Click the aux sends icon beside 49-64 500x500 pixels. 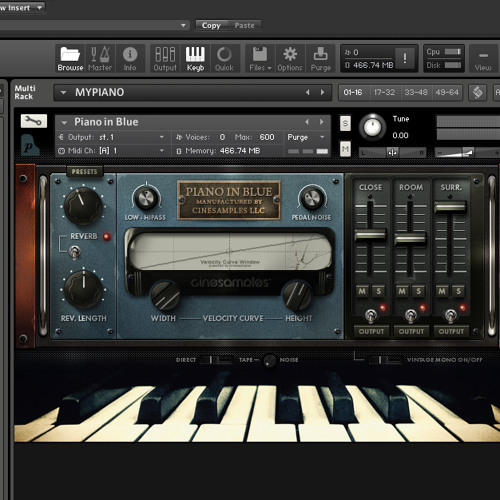pos(477,92)
